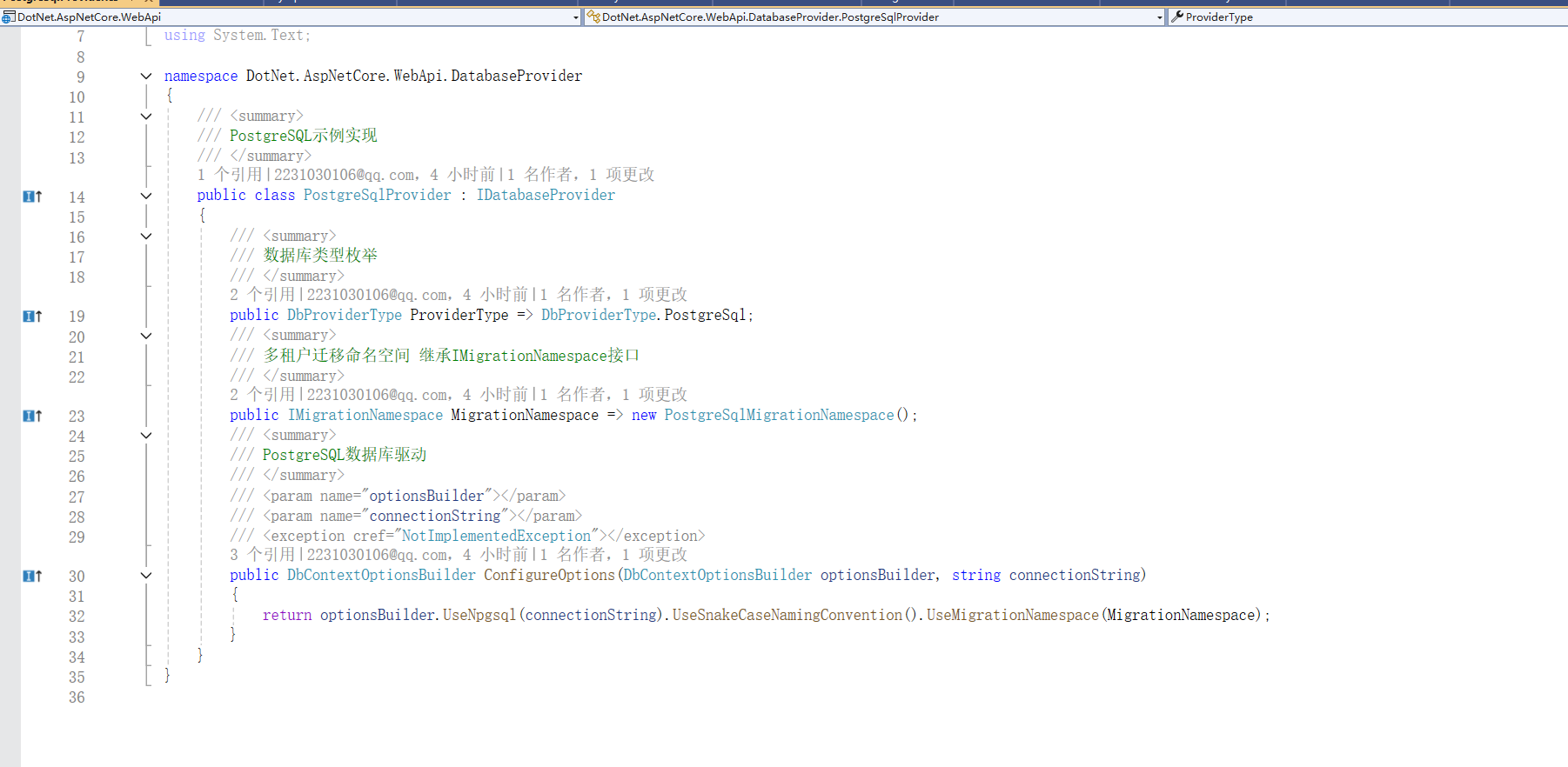Screen dimensions: 1568x767
Task: Click the PostgreSqlProvider class name on line 14
Action: click(377, 196)
